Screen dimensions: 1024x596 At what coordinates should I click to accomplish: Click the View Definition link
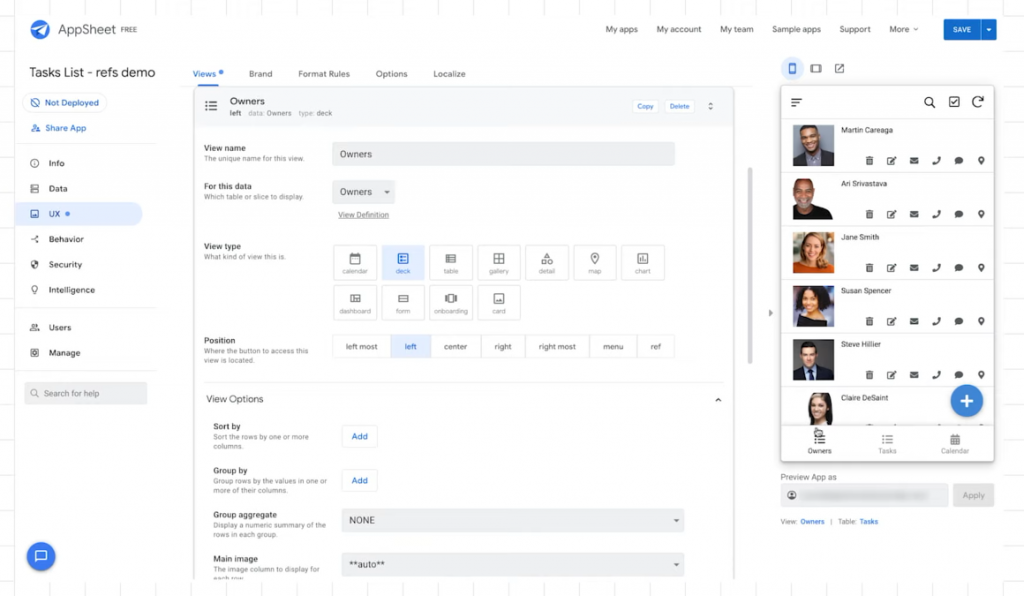click(x=363, y=215)
